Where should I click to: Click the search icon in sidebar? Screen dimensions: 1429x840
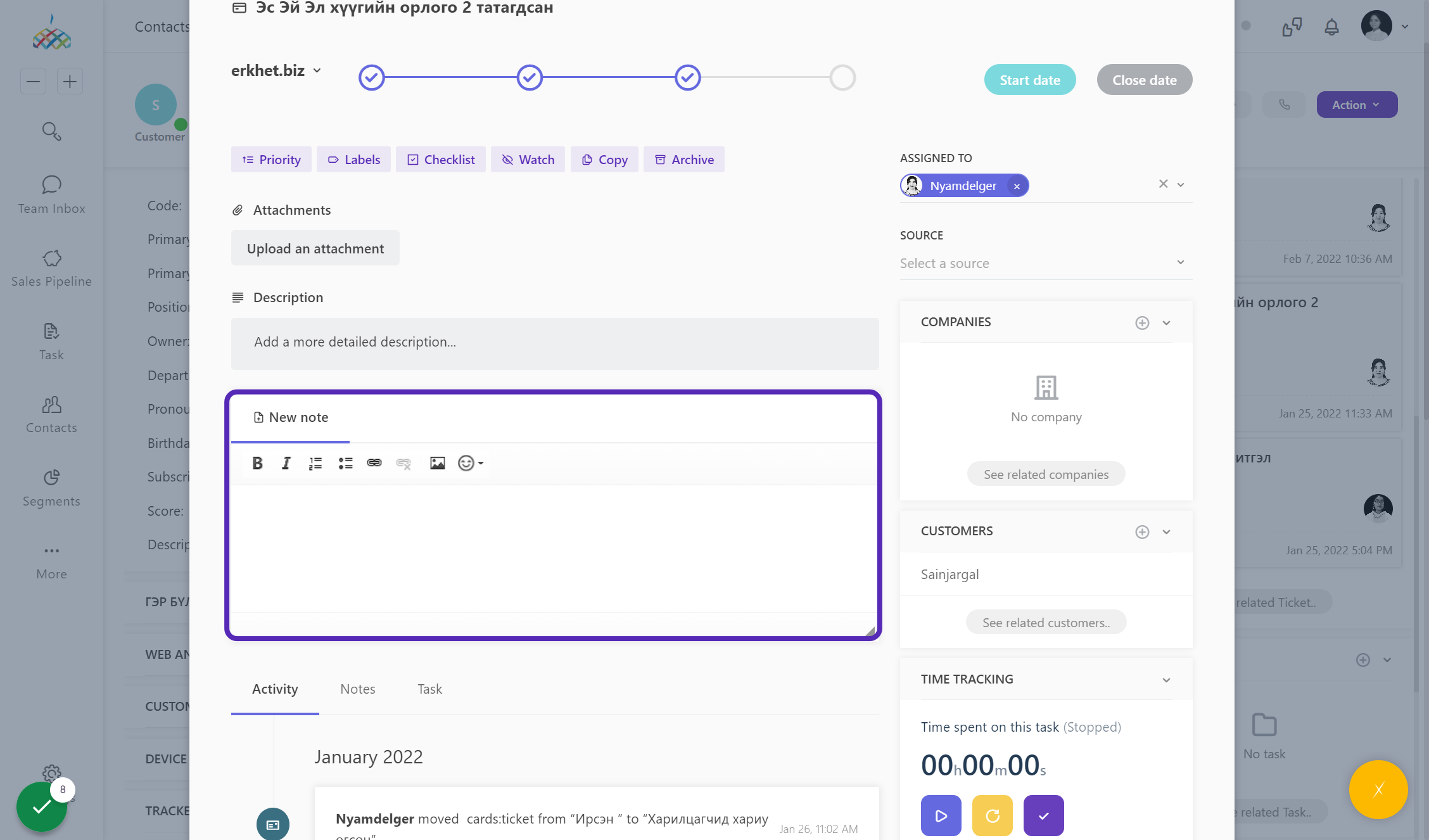(51, 131)
